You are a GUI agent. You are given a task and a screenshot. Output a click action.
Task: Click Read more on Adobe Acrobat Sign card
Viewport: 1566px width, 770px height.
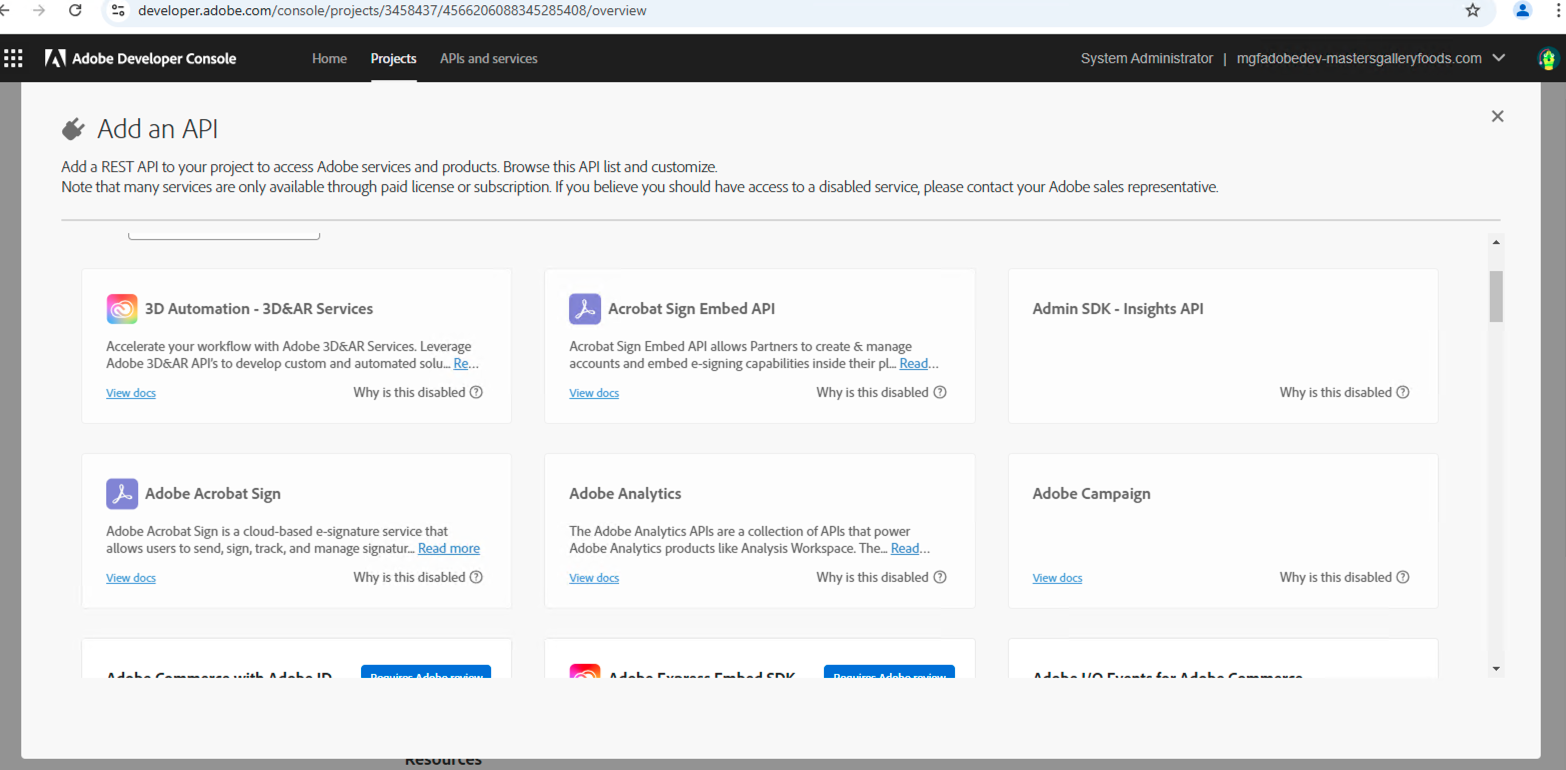click(x=448, y=548)
